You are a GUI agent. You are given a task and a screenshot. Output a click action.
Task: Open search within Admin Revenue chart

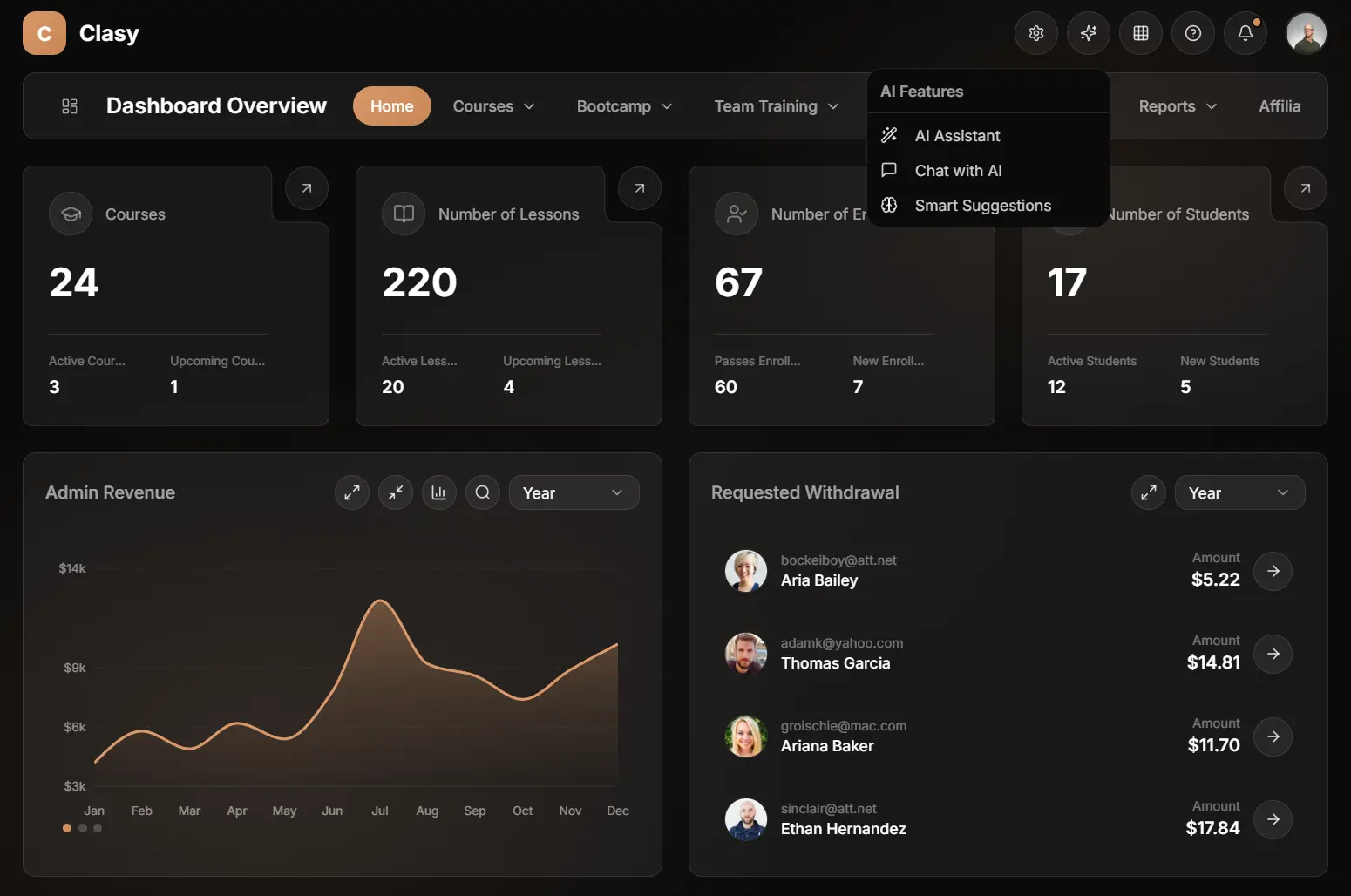click(x=482, y=492)
